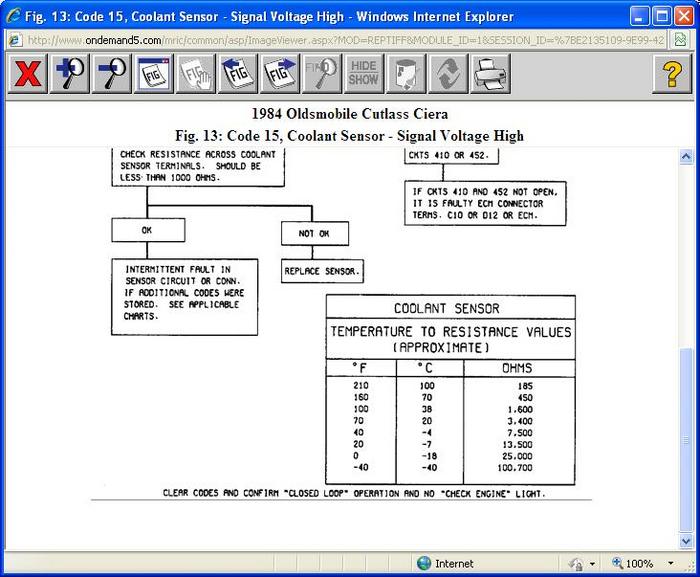
Task: Click the 25,000 ohms value
Action: coord(517,456)
